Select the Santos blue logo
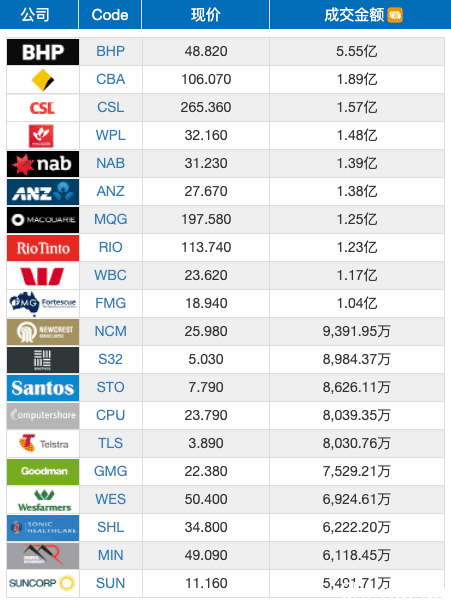This screenshot has height=604, width=451. coord(43,388)
